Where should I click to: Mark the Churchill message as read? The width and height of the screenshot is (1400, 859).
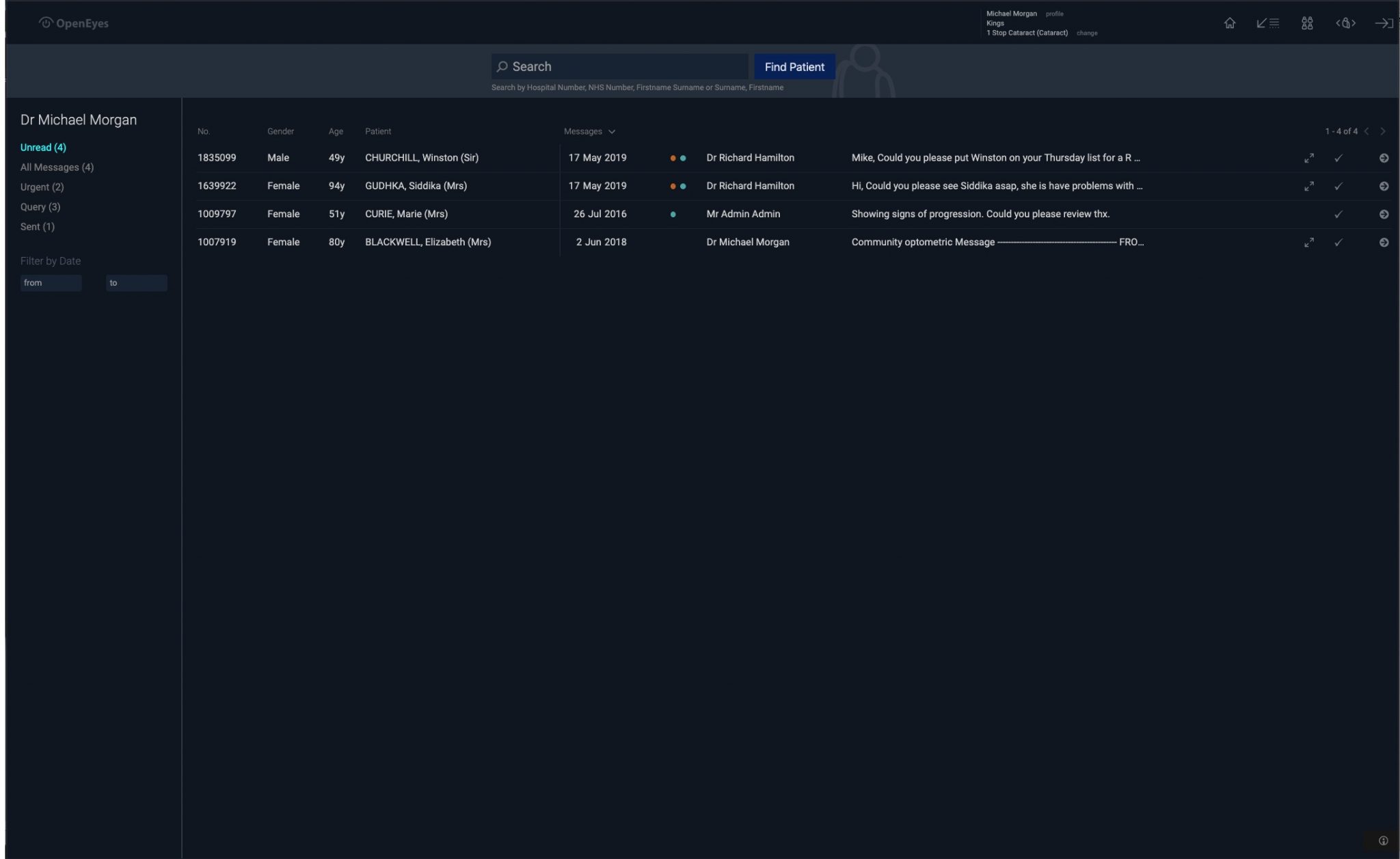pos(1338,158)
